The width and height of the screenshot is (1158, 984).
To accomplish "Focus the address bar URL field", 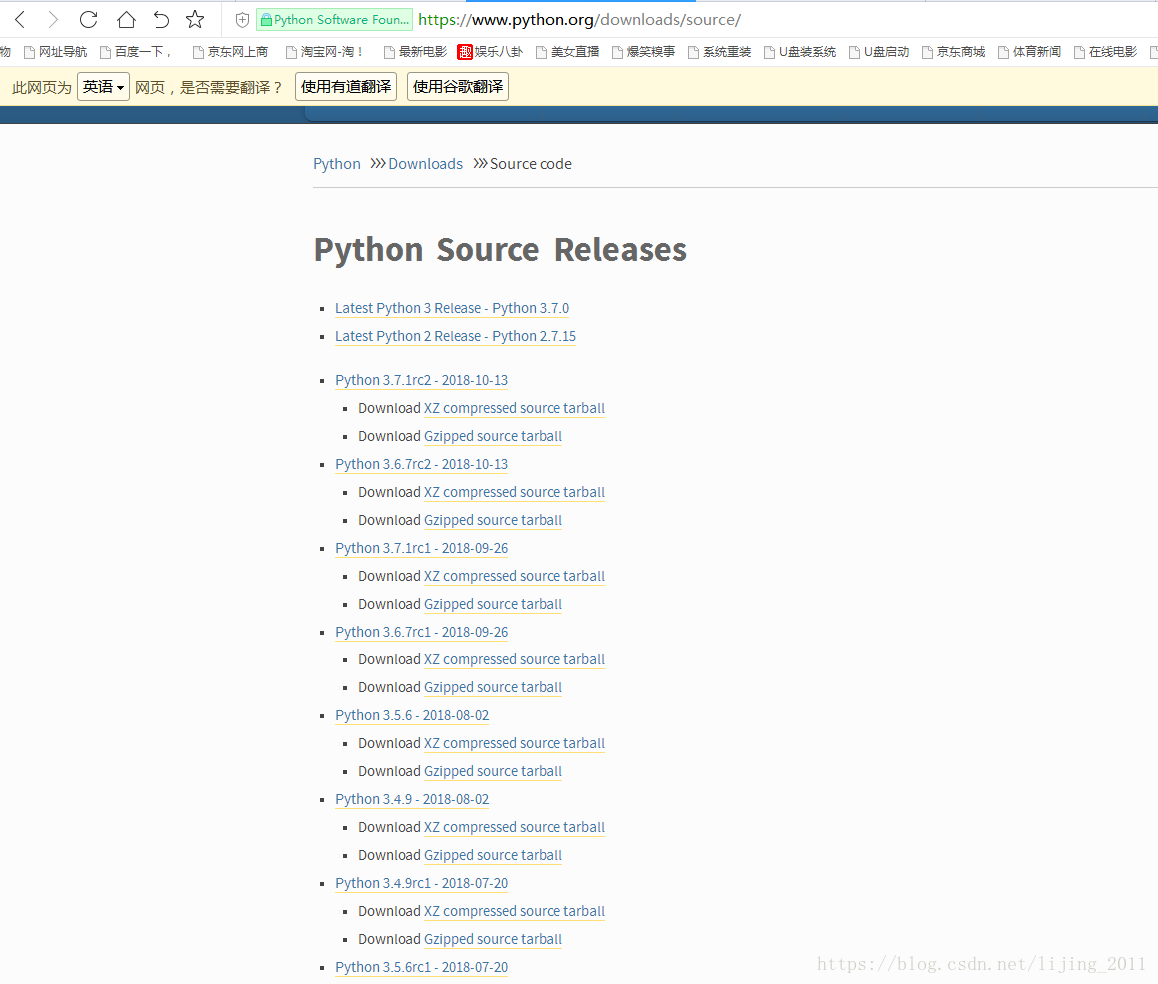I will pos(580,20).
